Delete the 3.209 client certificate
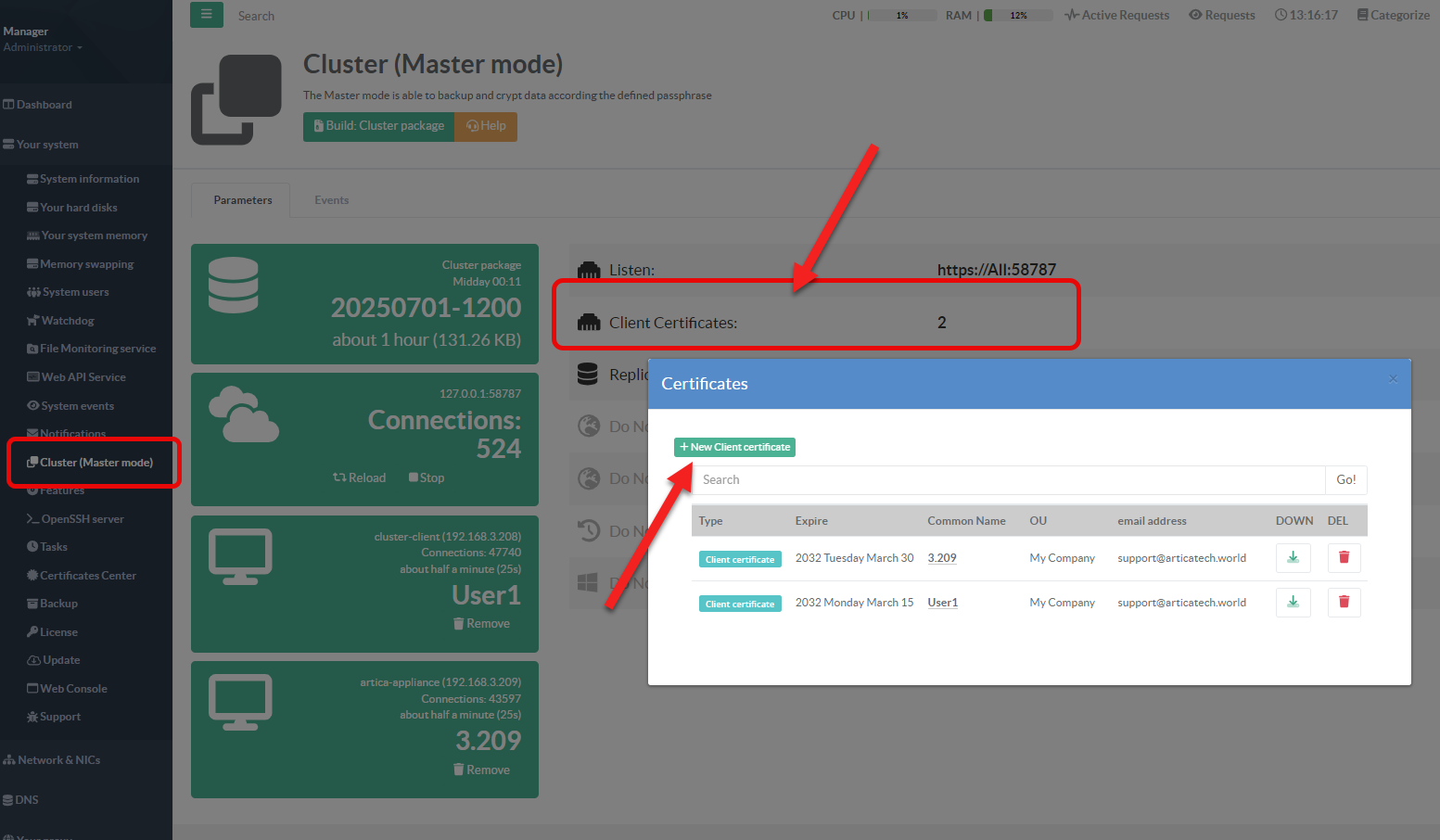 click(1344, 558)
